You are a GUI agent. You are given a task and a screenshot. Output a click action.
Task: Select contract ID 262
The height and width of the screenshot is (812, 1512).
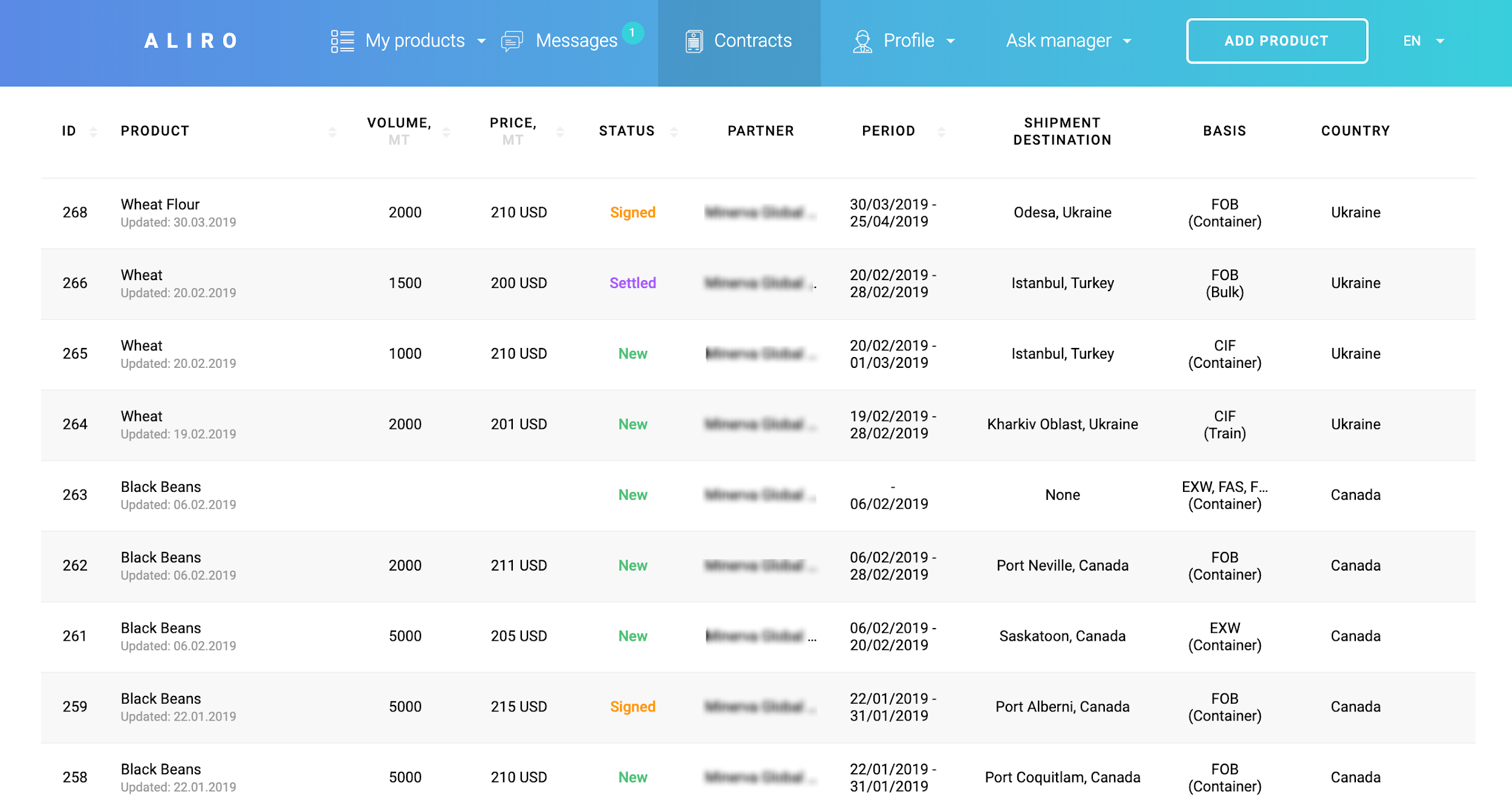[x=75, y=566]
